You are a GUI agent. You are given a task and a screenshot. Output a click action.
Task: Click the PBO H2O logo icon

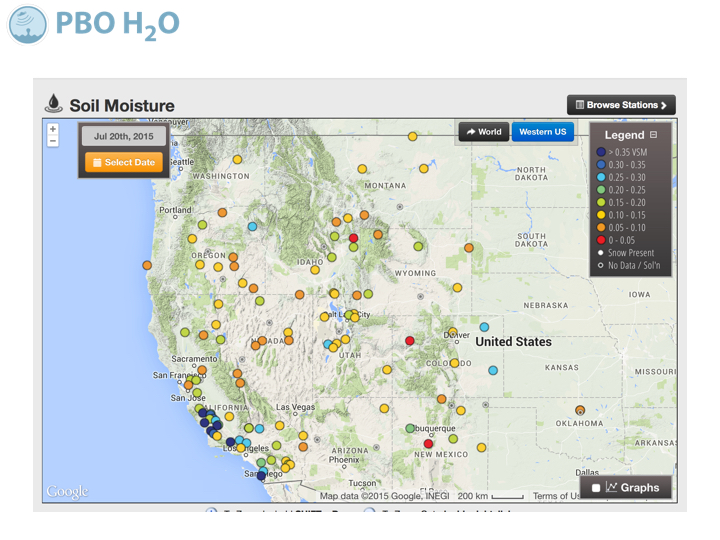click(27, 24)
